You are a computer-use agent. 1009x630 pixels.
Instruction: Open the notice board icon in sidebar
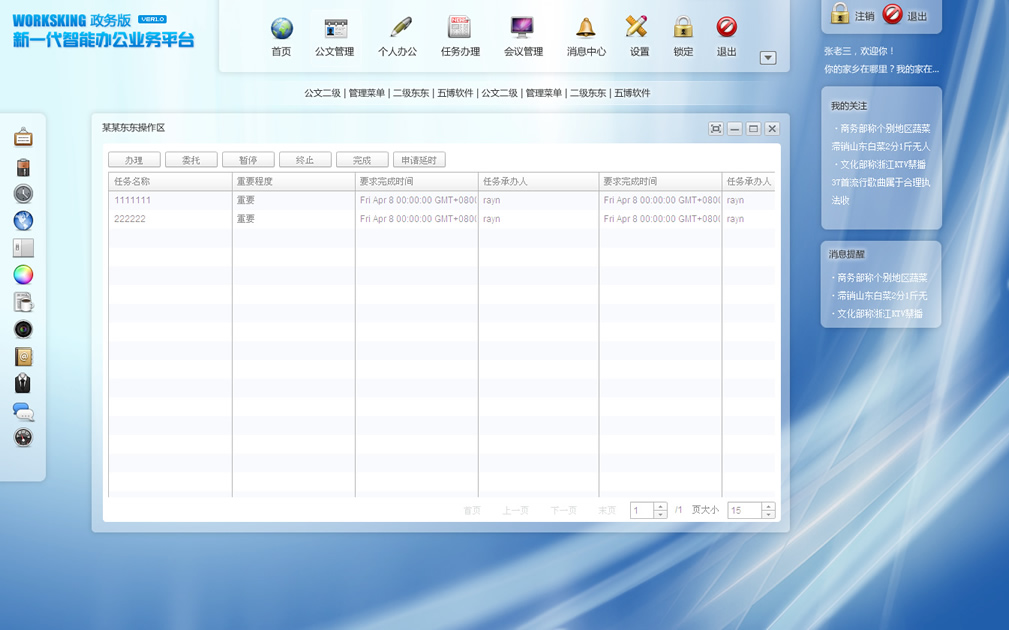point(23,137)
